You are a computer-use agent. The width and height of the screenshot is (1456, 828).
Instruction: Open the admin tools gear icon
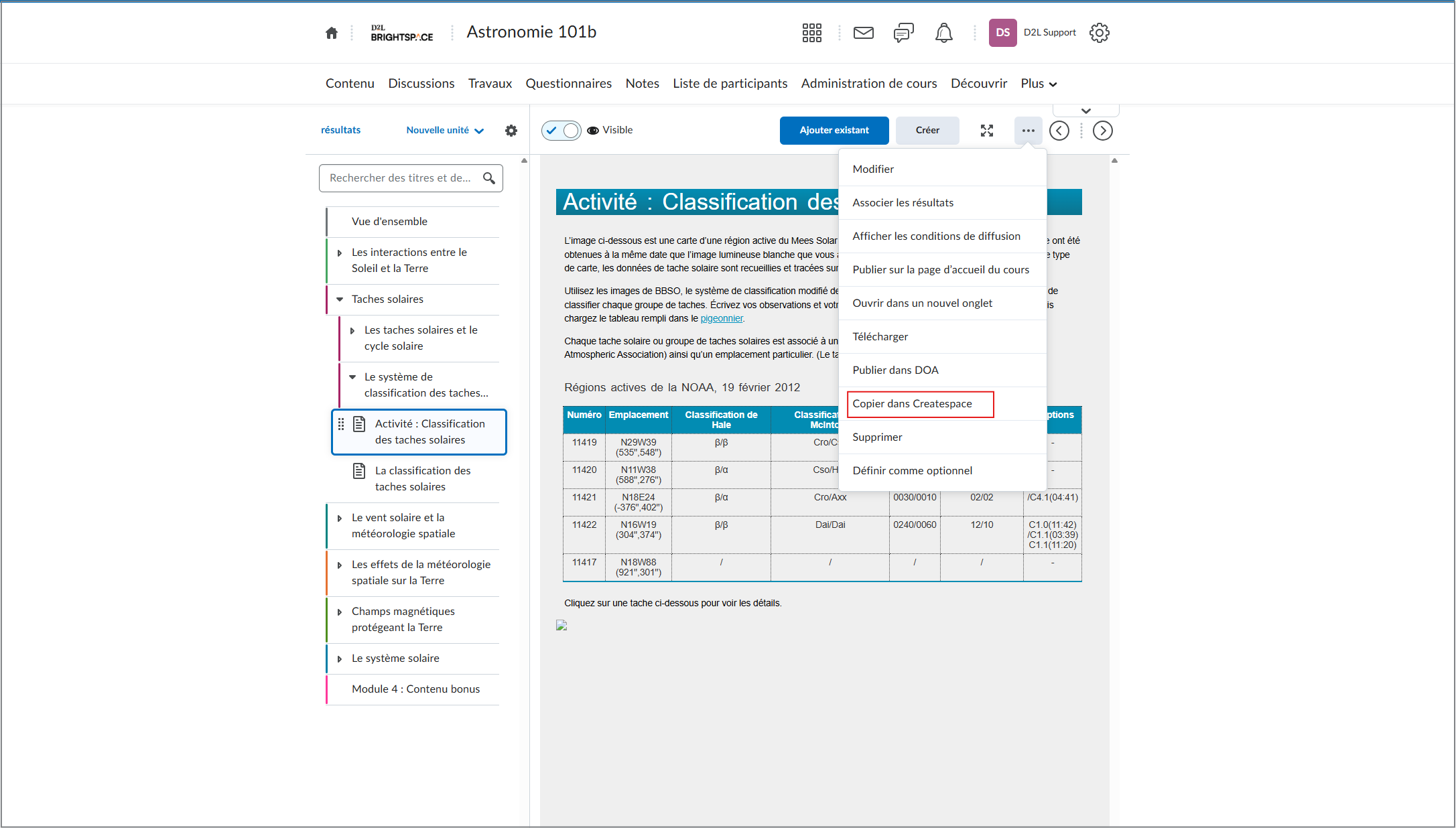pyautogui.click(x=1099, y=33)
